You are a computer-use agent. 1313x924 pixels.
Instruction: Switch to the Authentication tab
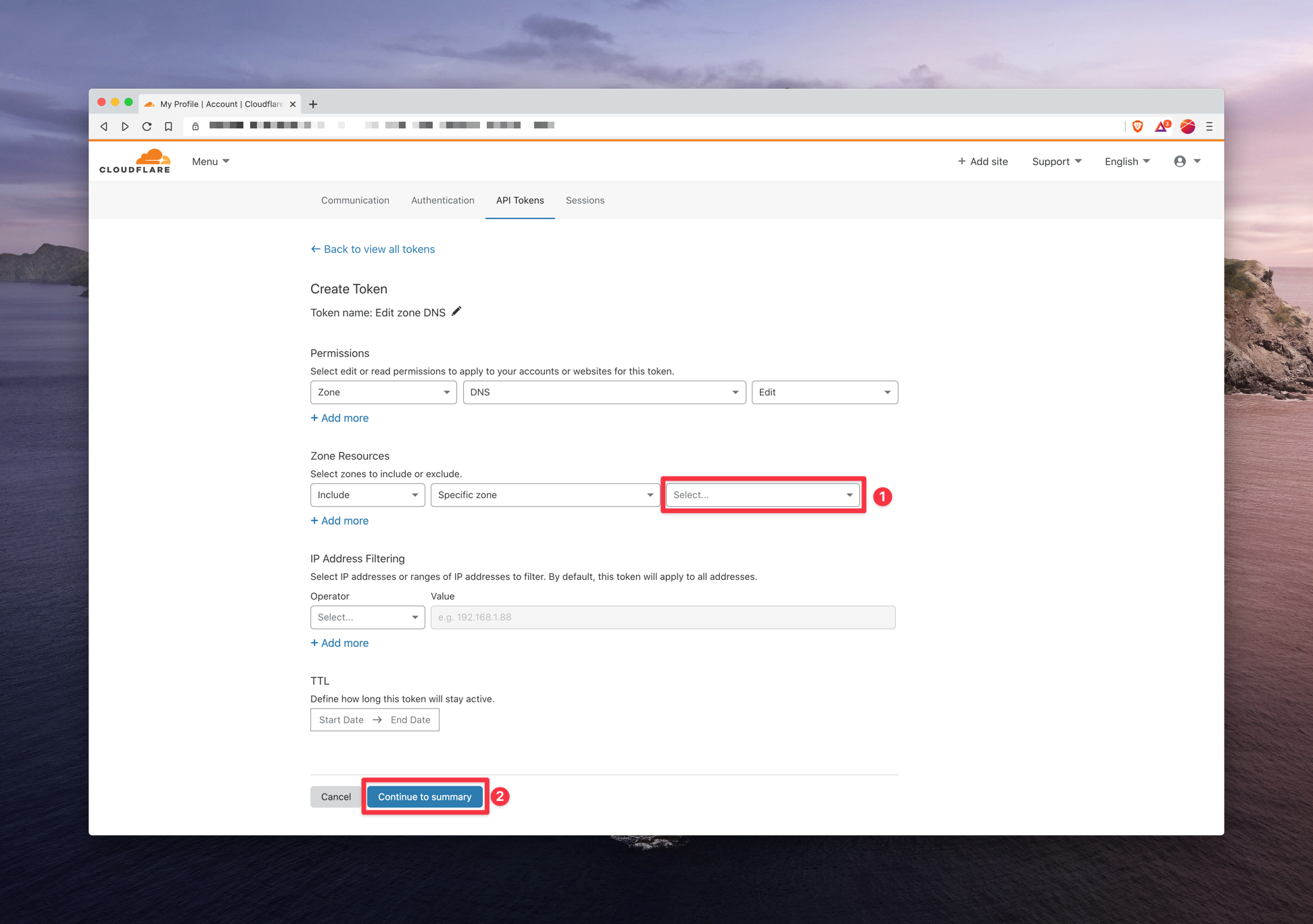click(x=442, y=200)
